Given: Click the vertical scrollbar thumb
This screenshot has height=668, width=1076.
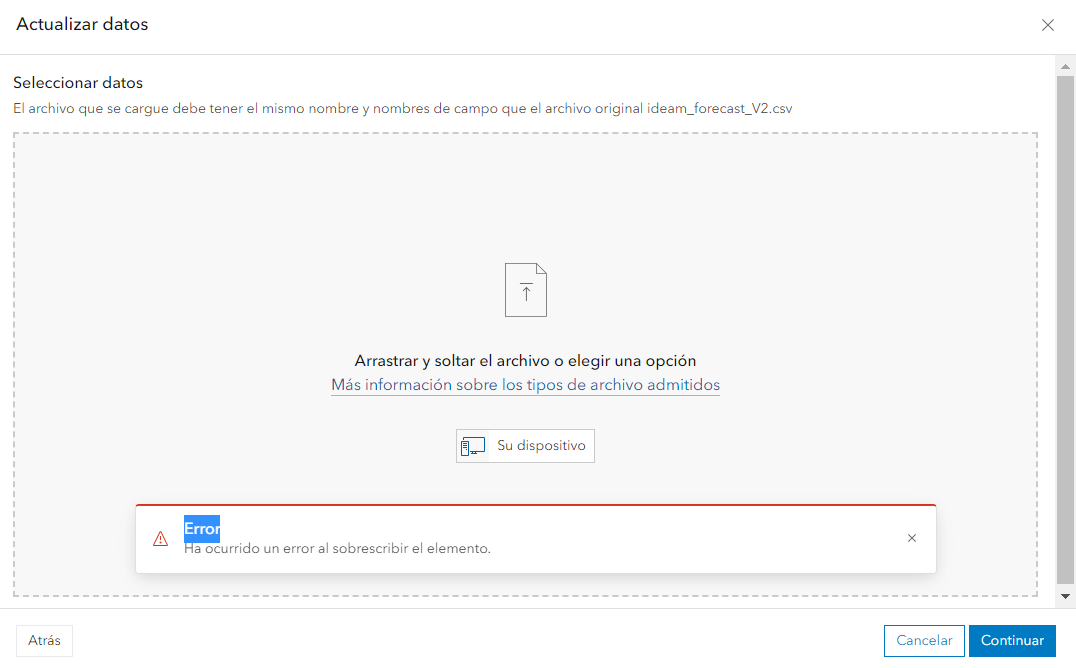Looking at the screenshot, I should [x=1065, y=330].
